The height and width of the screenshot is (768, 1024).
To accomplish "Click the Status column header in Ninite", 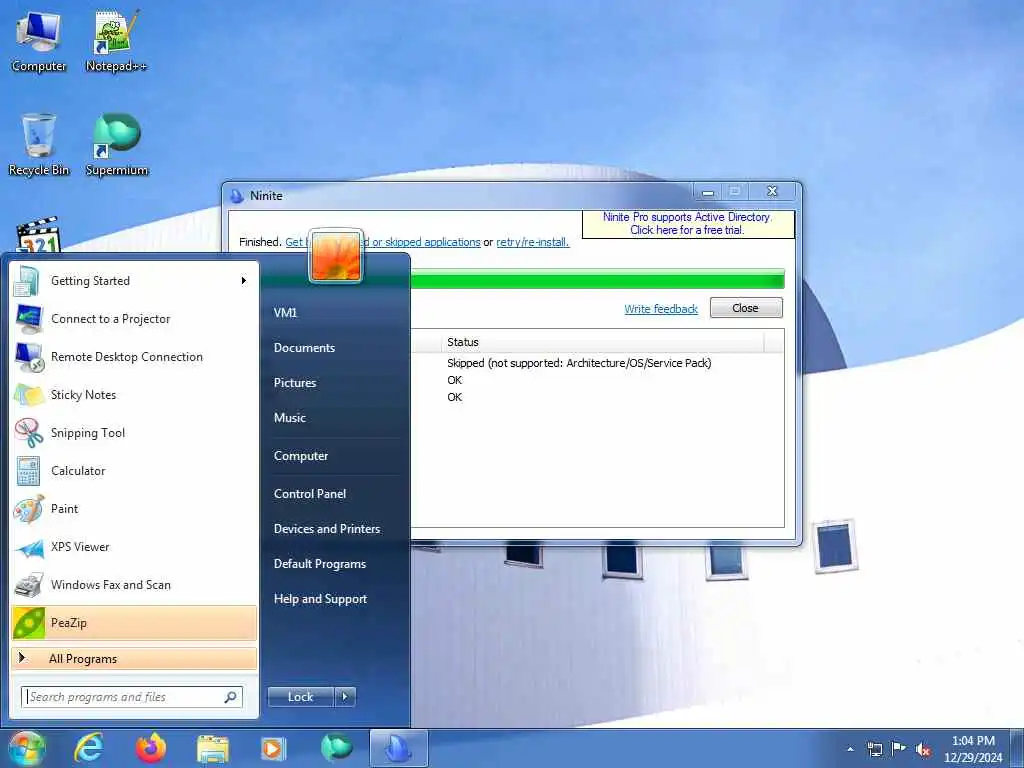I will coord(601,342).
